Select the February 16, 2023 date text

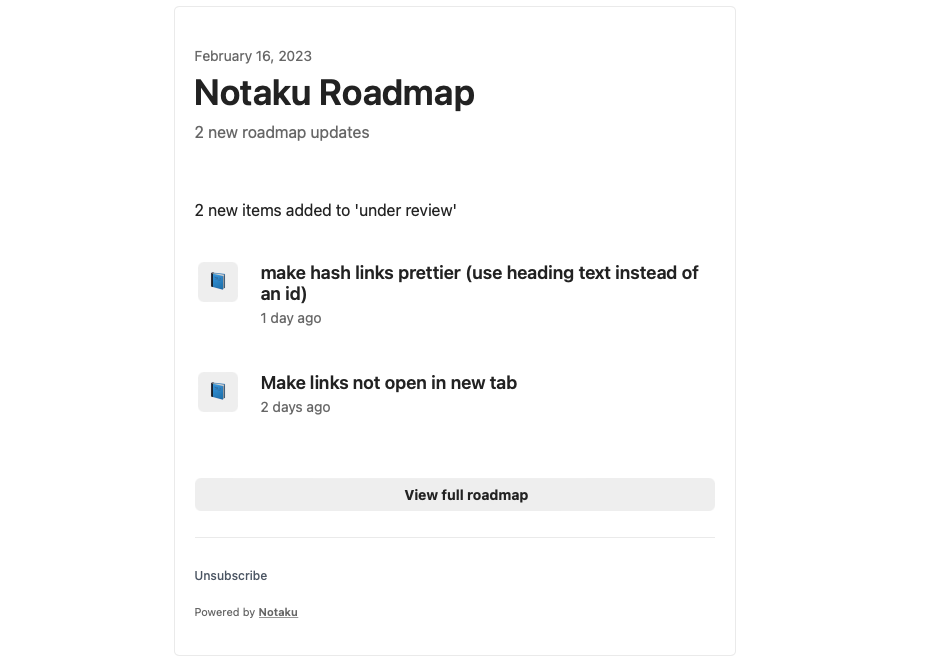[x=253, y=56]
